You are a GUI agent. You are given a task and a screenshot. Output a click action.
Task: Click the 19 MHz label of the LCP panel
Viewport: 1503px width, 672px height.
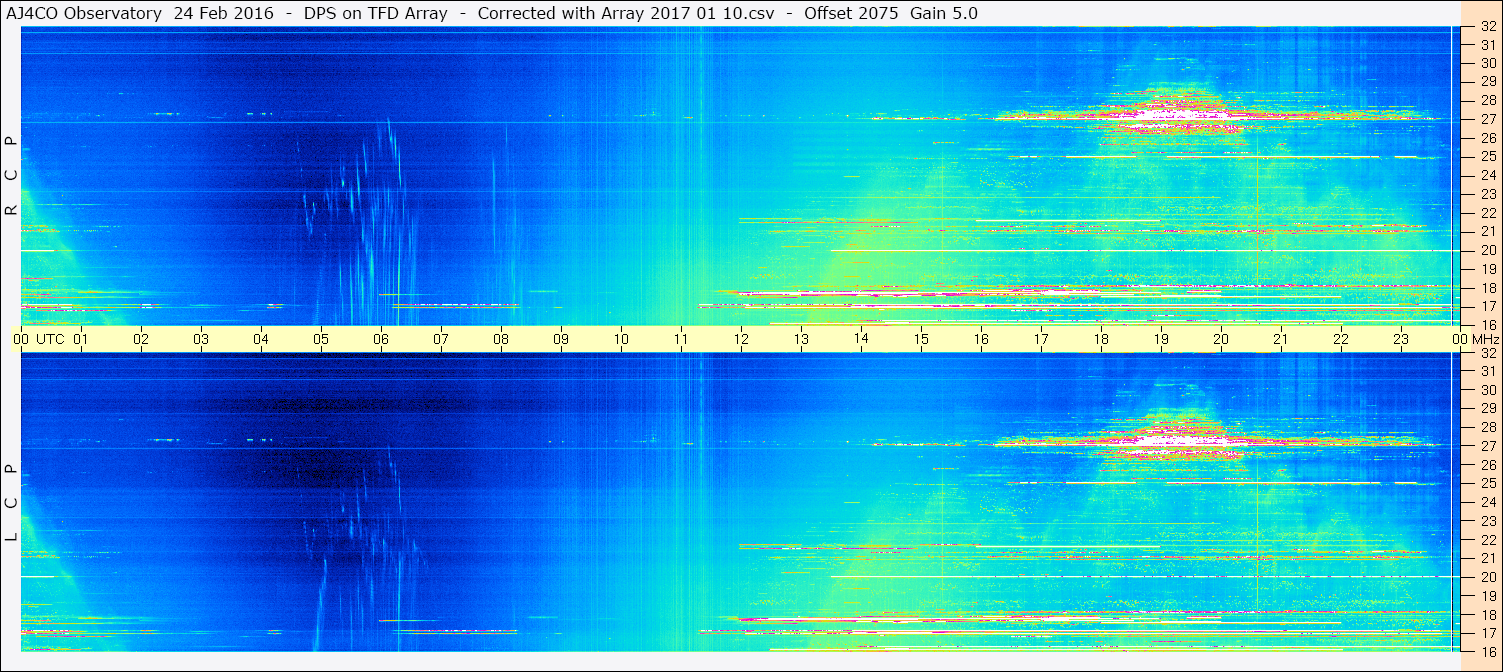point(1488,595)
